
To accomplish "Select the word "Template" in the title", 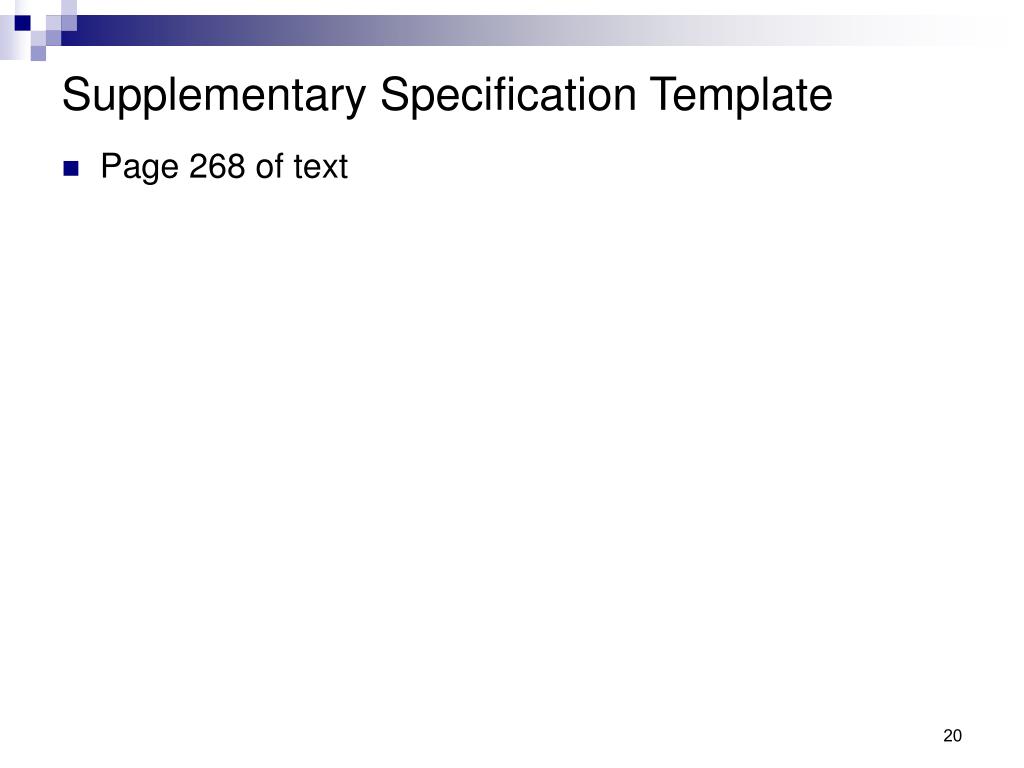I will pos(741,96).
